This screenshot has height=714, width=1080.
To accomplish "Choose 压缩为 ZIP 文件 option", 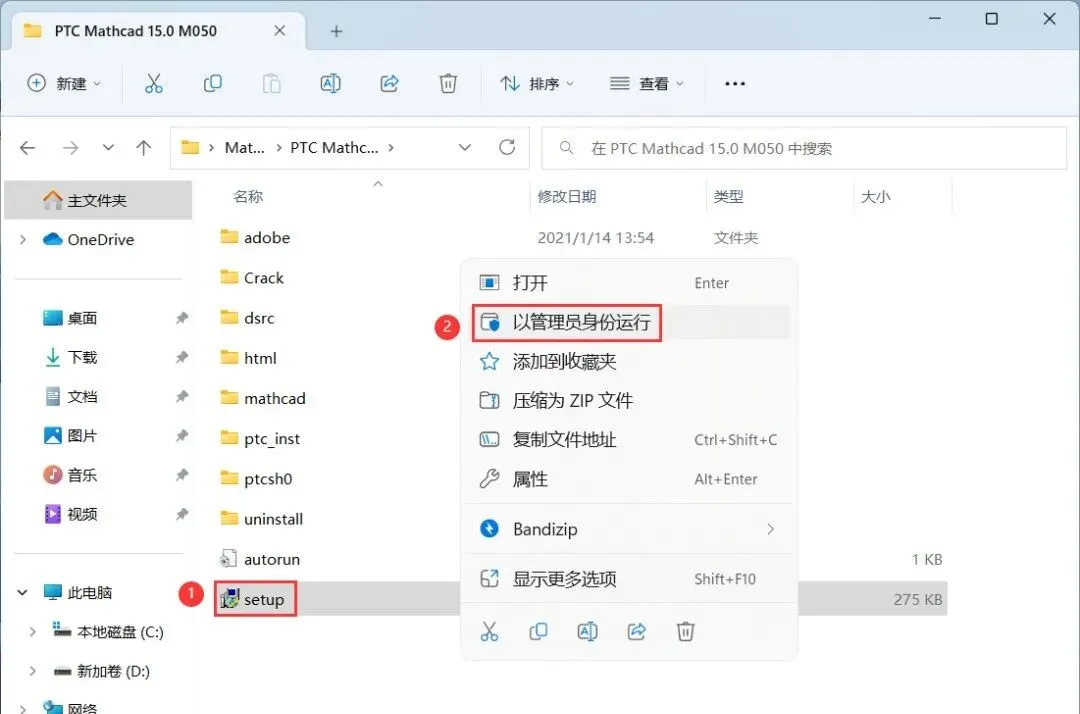I will click(x=629, y=401).
